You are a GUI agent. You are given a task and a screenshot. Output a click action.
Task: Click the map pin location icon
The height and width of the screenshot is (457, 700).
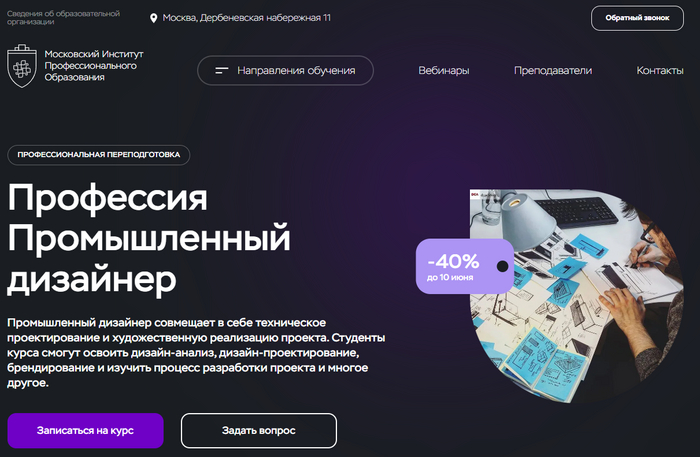point(154,18)
